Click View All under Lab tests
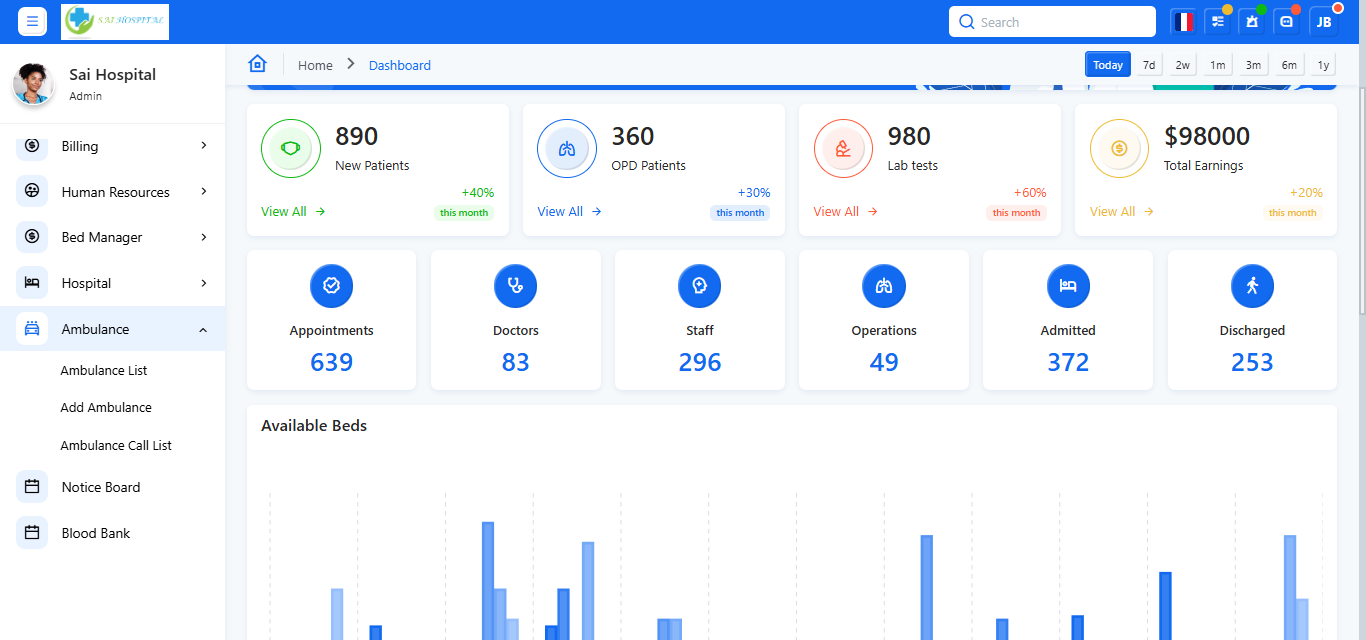 click(844, 212)
